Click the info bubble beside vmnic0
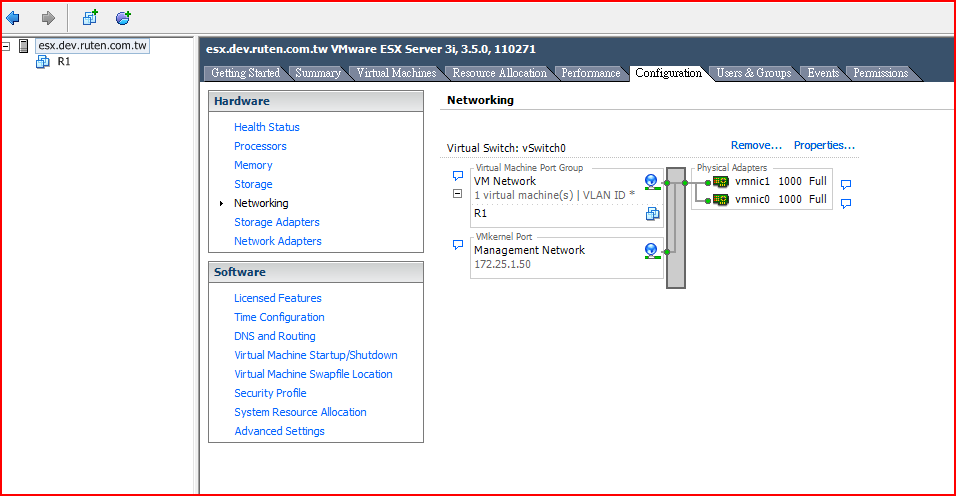Screen dimensions: 956x496 [x=846, y=204]
